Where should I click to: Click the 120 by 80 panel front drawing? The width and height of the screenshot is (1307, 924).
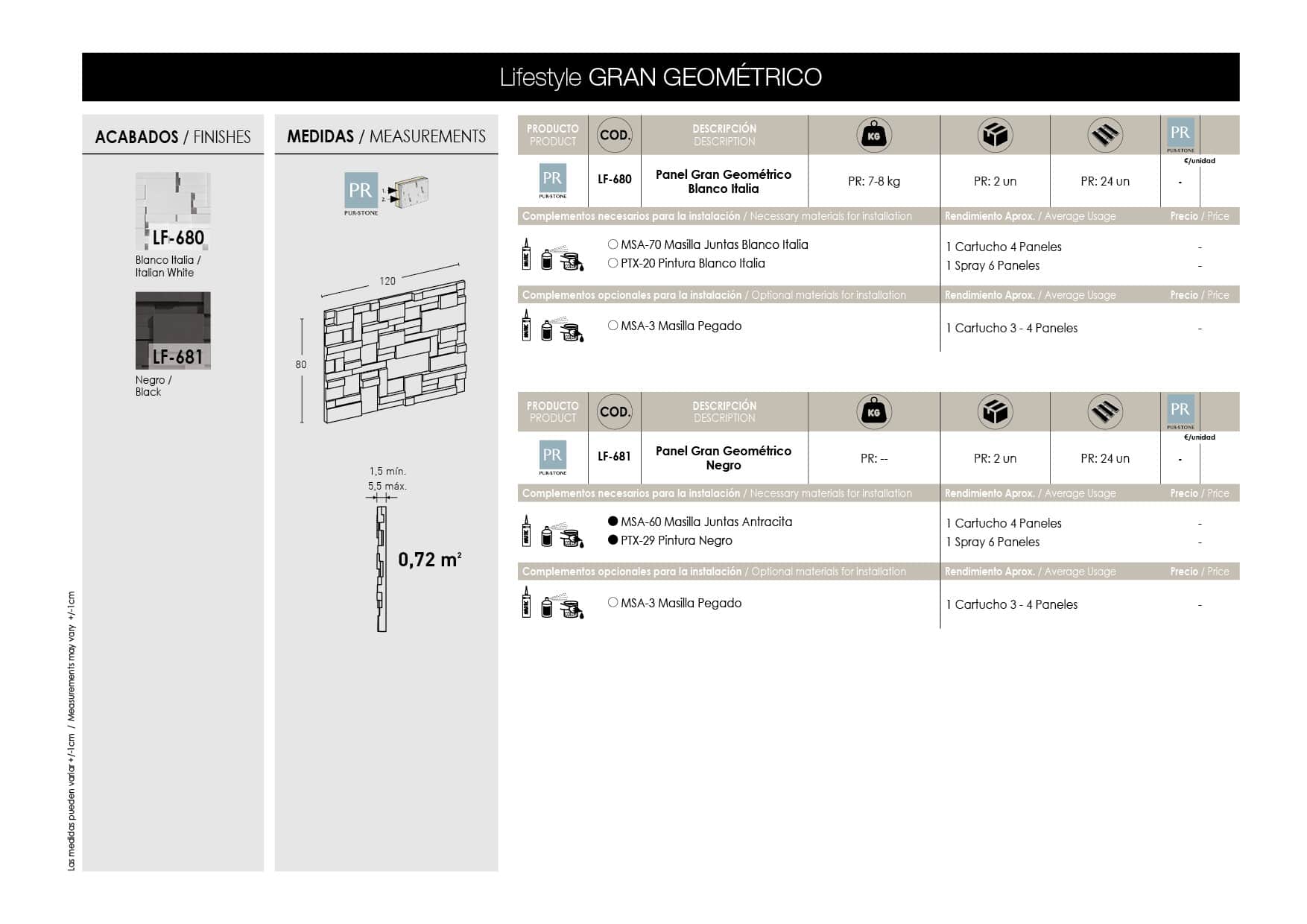click(395, 352)
